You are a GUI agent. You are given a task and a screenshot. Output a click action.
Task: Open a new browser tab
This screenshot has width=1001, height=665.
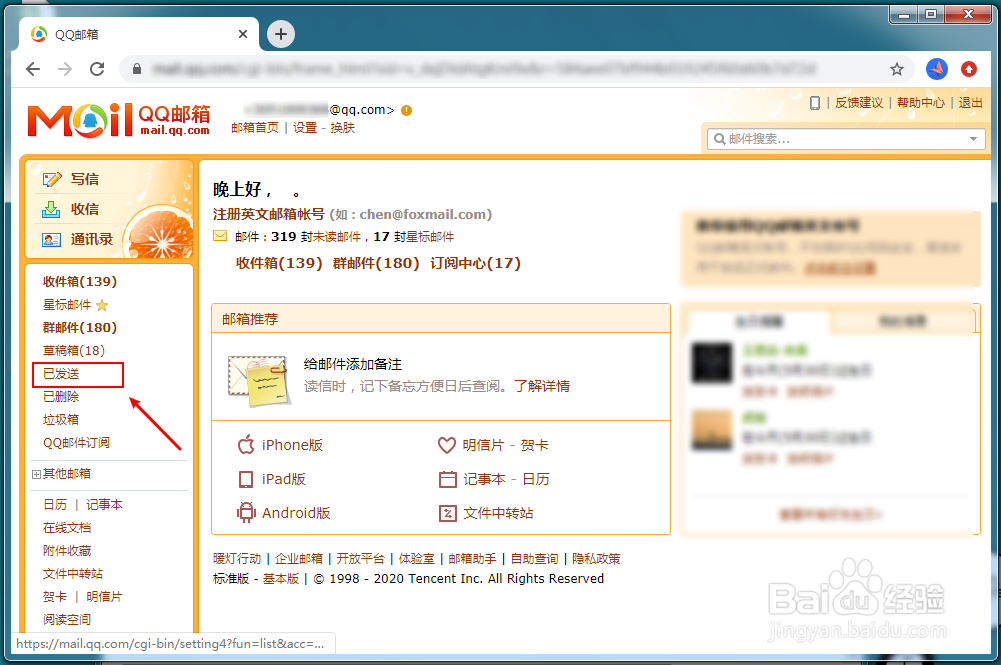[281, 34]
